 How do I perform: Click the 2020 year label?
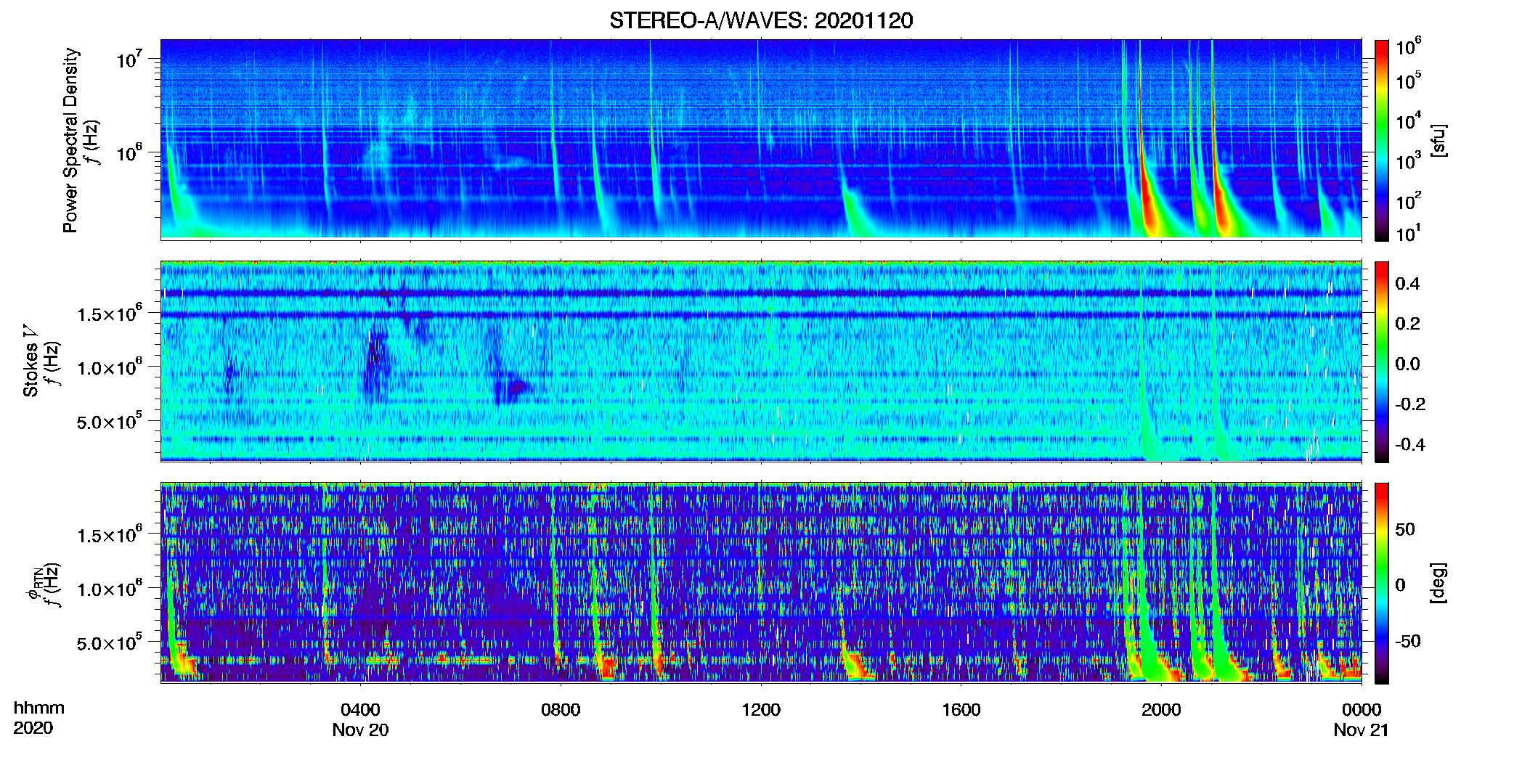pos(33,728)
